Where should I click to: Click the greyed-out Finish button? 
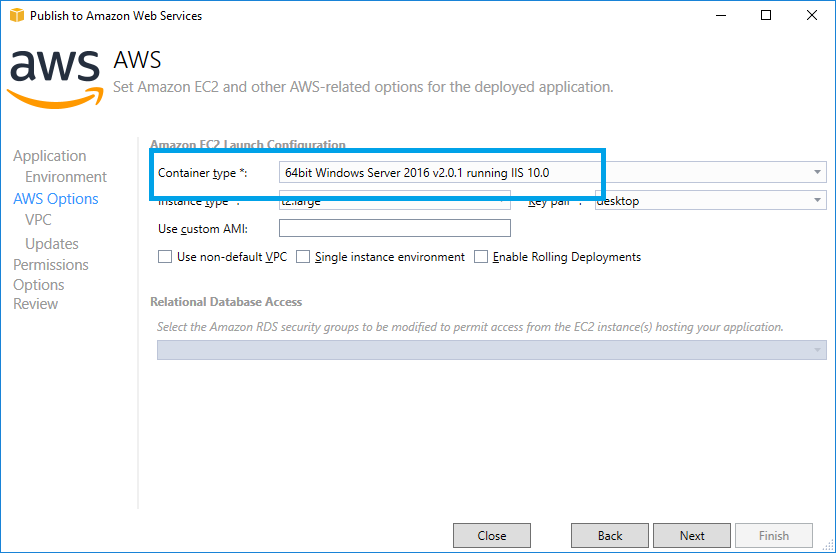point(773,535)
